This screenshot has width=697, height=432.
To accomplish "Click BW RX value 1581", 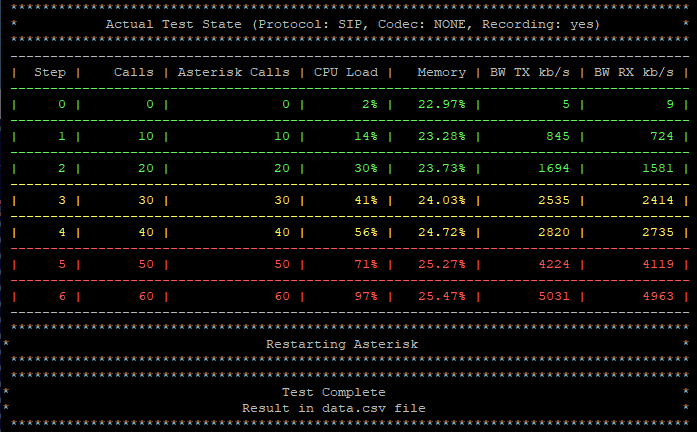I will coord(658,168).
